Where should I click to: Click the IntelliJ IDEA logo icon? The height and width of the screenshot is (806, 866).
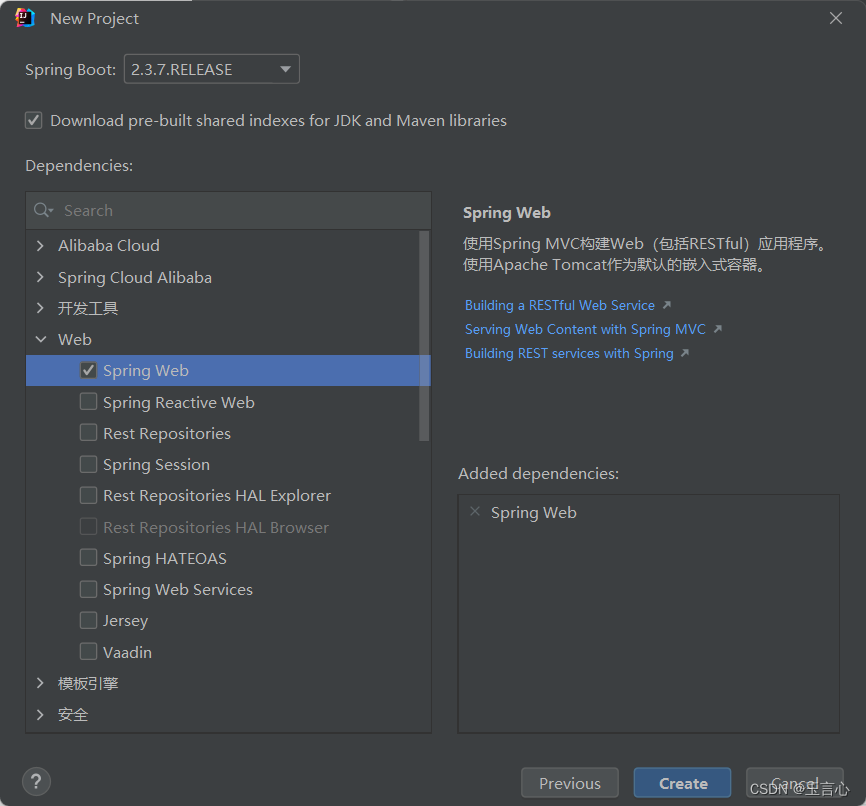[25, 18]
